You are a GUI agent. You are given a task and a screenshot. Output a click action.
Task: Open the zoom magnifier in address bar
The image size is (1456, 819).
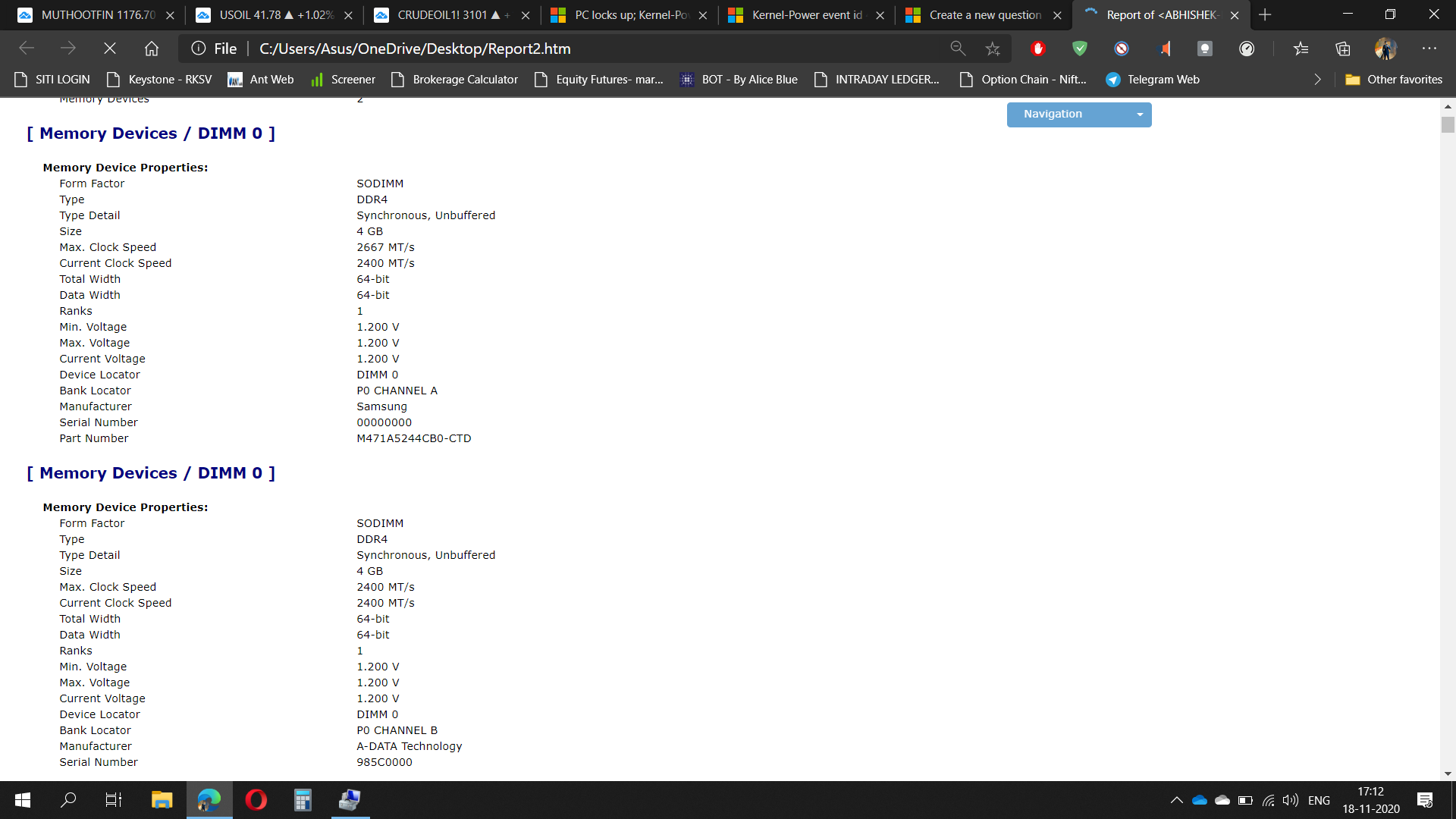[x=958, y=49]
